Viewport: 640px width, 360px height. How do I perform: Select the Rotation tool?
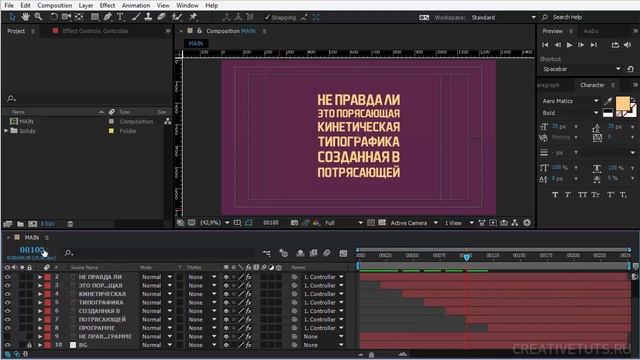53,17
